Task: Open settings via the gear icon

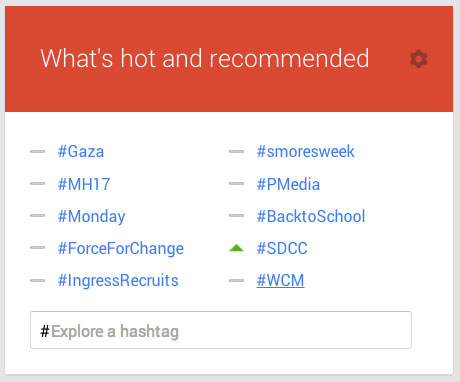Action: click(418, 59)
